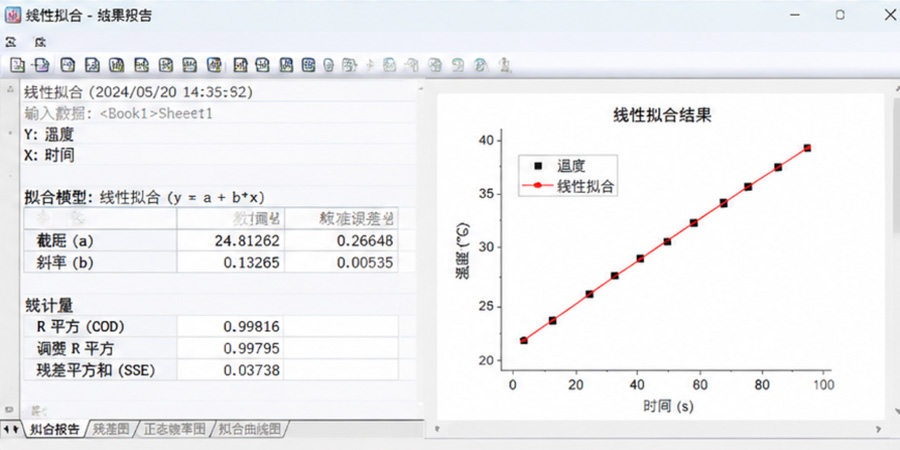
Task: Click the X: 时间 line
Action: (x=49, y=155)
